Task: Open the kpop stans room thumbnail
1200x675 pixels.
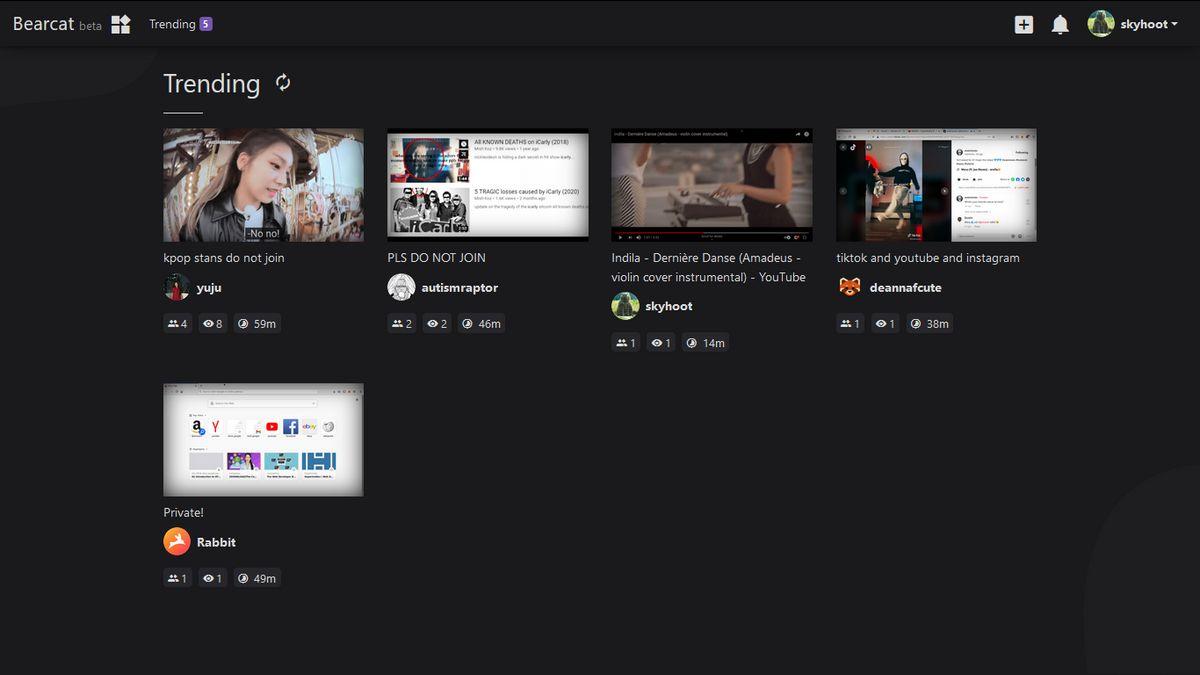Action: coord(264,185)
